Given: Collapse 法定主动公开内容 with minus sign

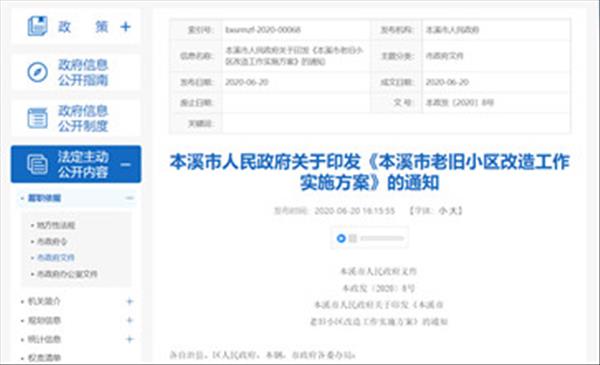Looking at the screenshot, I should click(126, 165).
